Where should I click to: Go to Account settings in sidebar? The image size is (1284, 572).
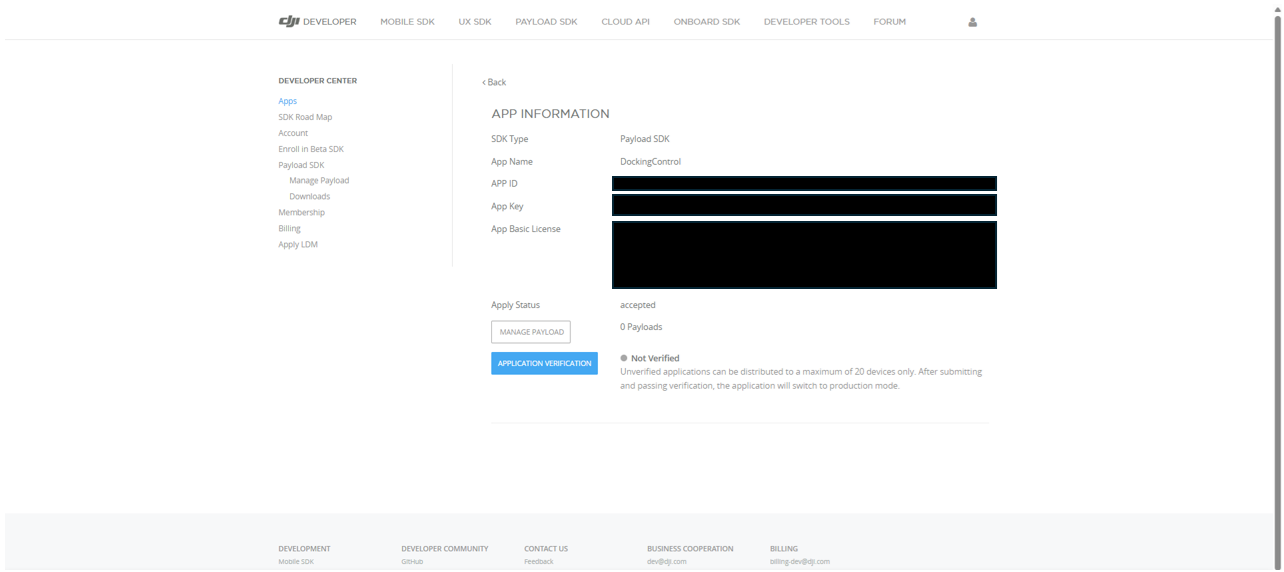293,133
